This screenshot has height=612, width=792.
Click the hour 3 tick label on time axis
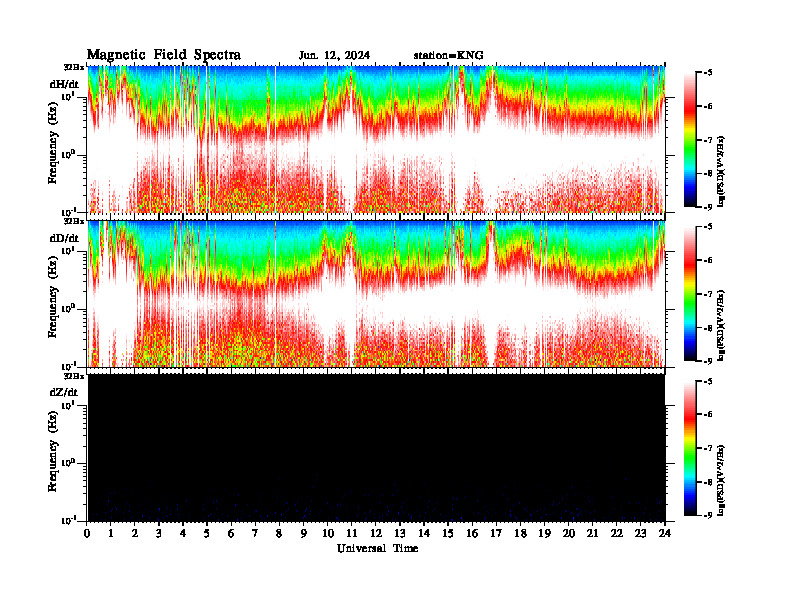click(x=159, y=533)
